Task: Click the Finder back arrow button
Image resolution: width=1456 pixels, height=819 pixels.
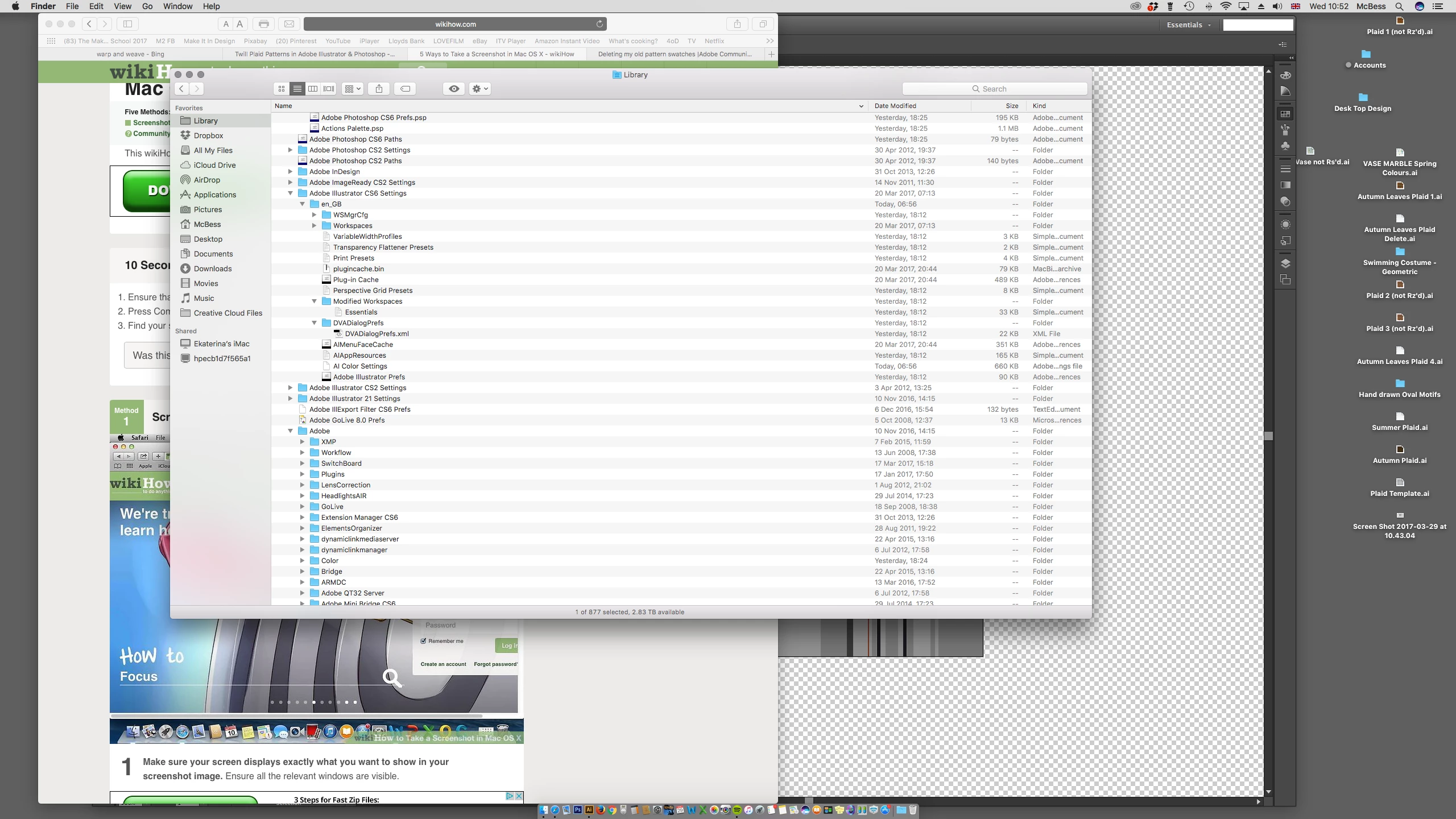Action: point(181,89)
